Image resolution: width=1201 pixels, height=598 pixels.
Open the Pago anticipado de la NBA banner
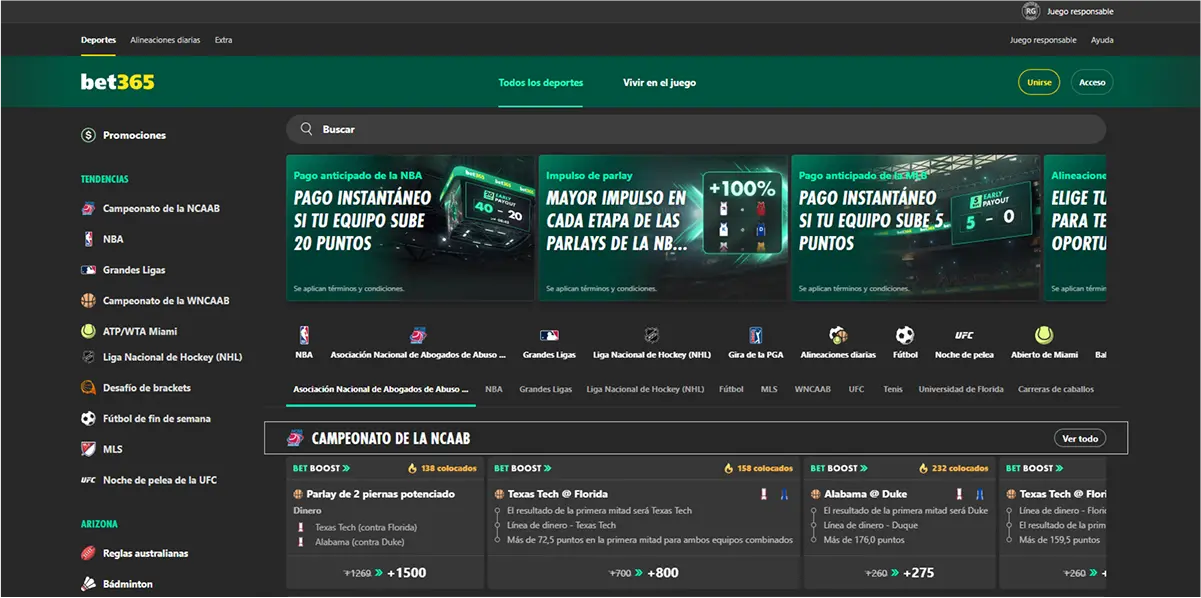tap(410, 228)
